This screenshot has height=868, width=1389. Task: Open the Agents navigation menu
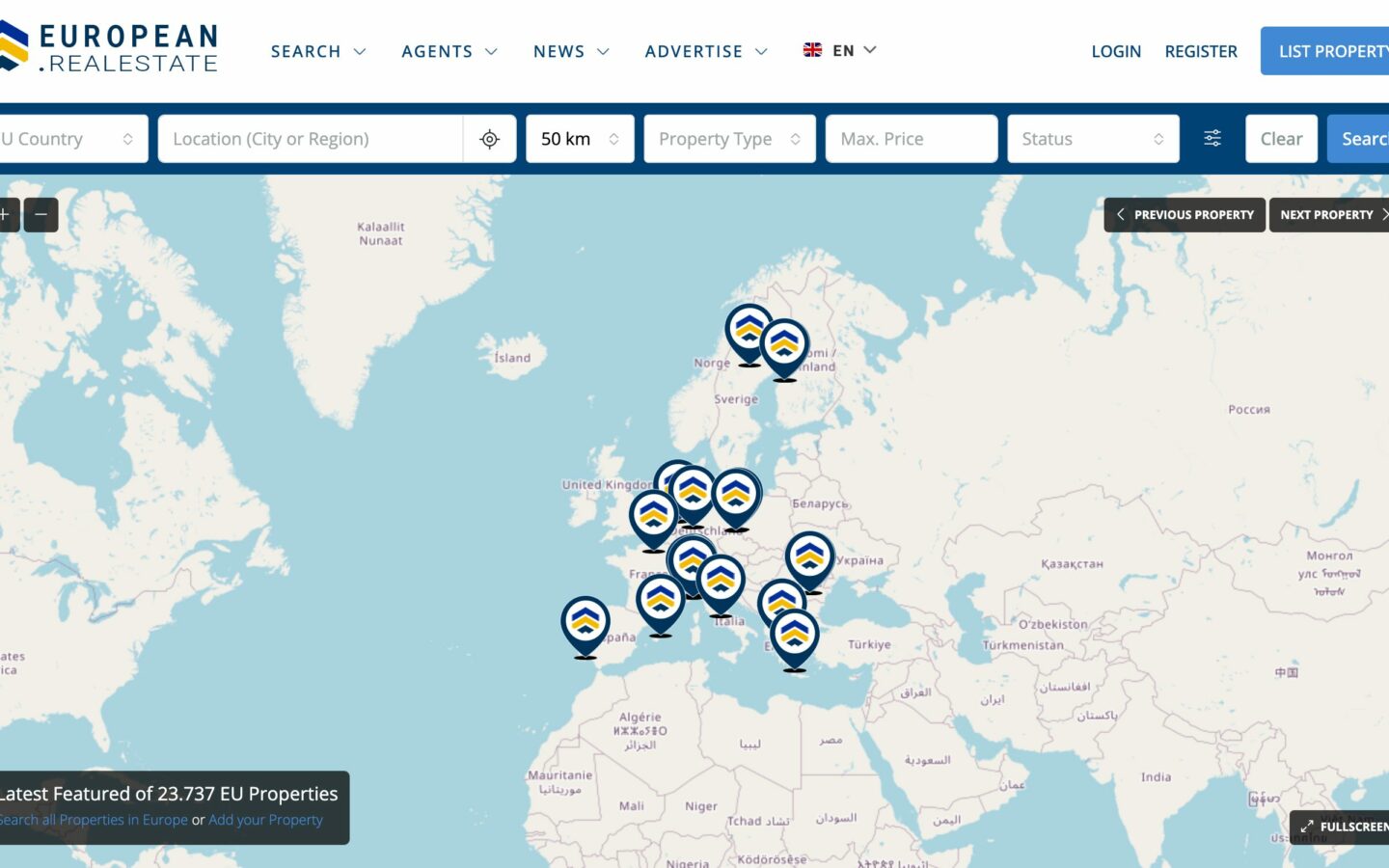449,51
